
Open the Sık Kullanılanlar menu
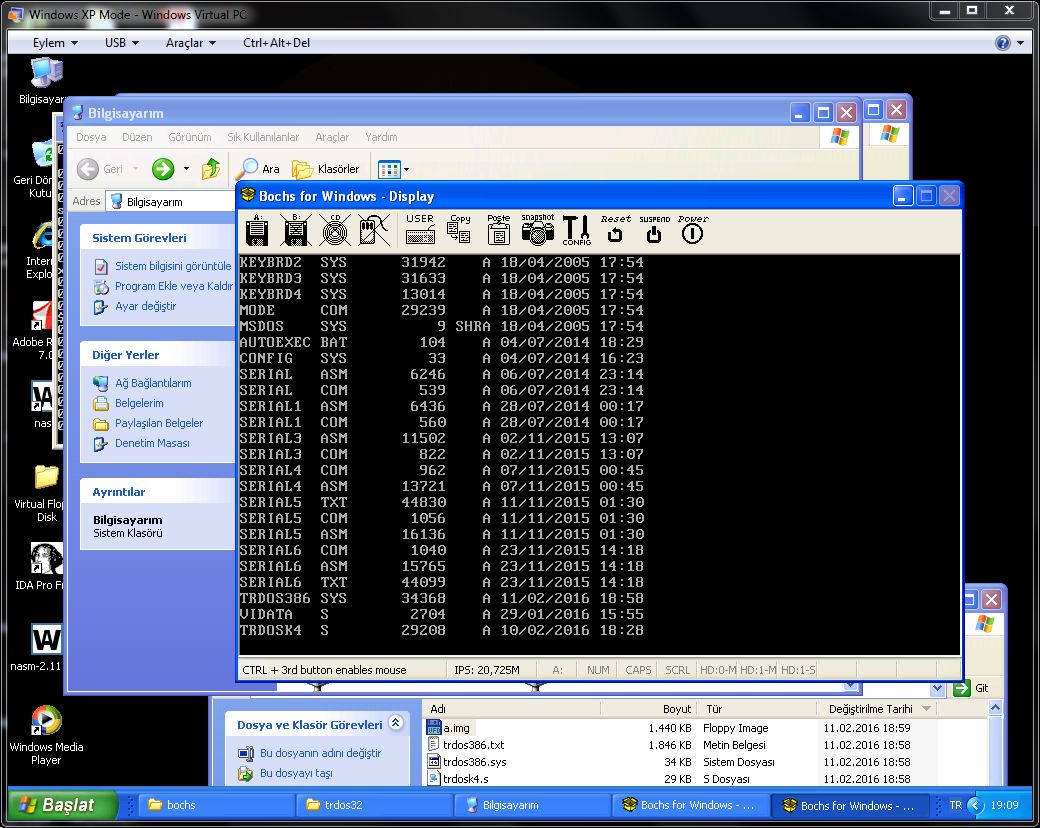[263, 137]
